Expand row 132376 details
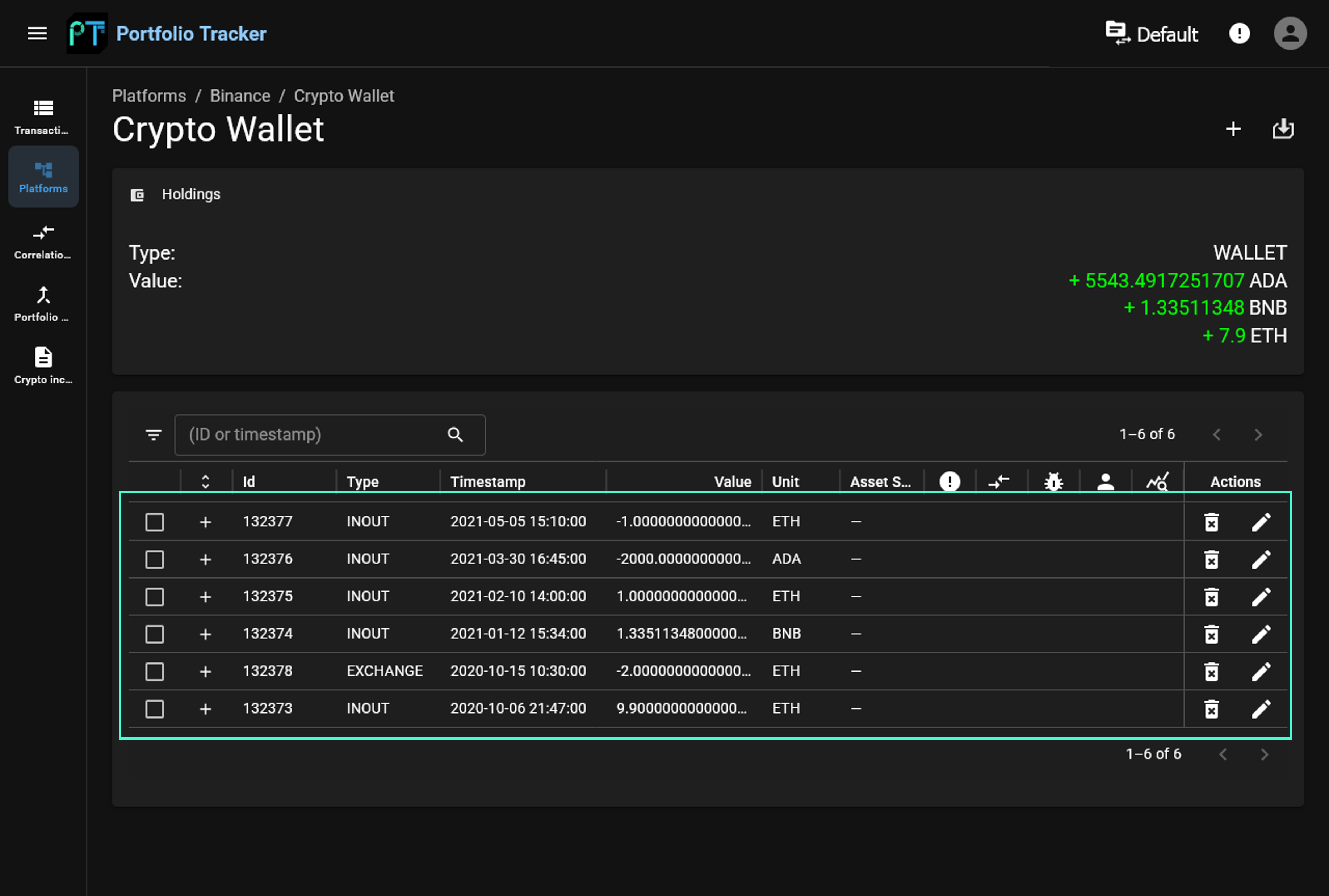 coord(205,559)
